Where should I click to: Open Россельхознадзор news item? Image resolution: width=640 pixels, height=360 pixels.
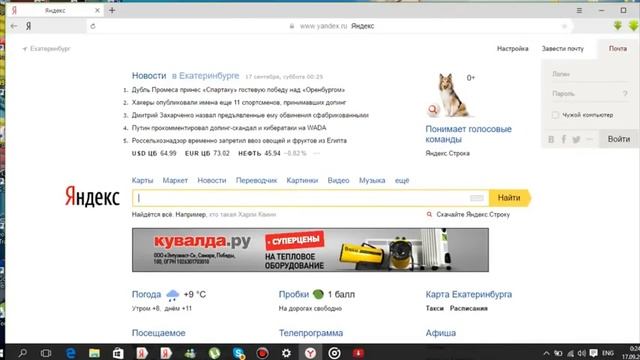tap(239, 141)
